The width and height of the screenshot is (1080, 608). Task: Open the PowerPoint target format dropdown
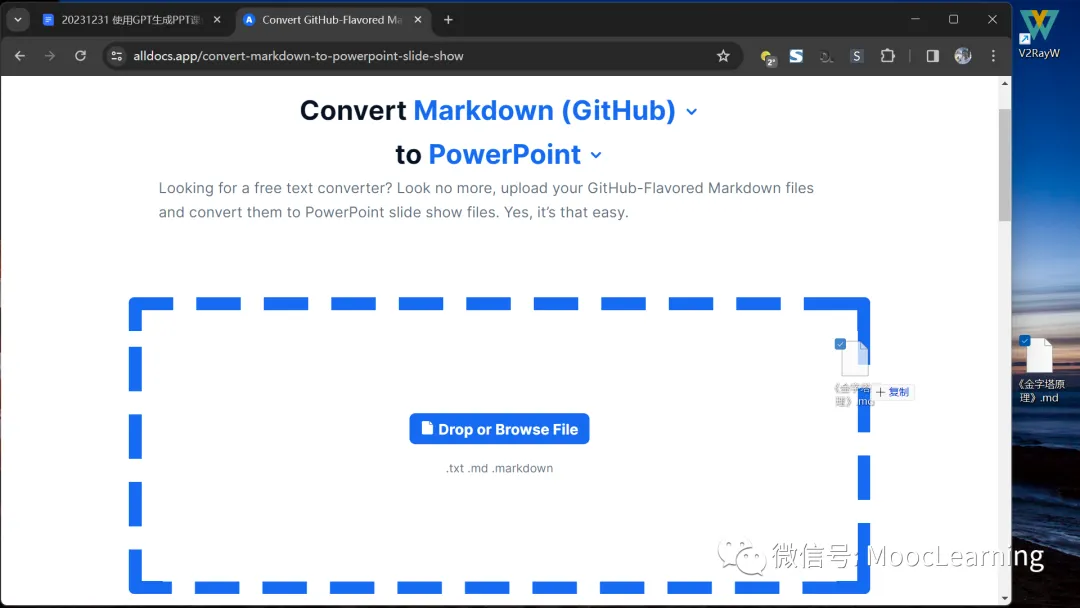click(x=515, y=154)
